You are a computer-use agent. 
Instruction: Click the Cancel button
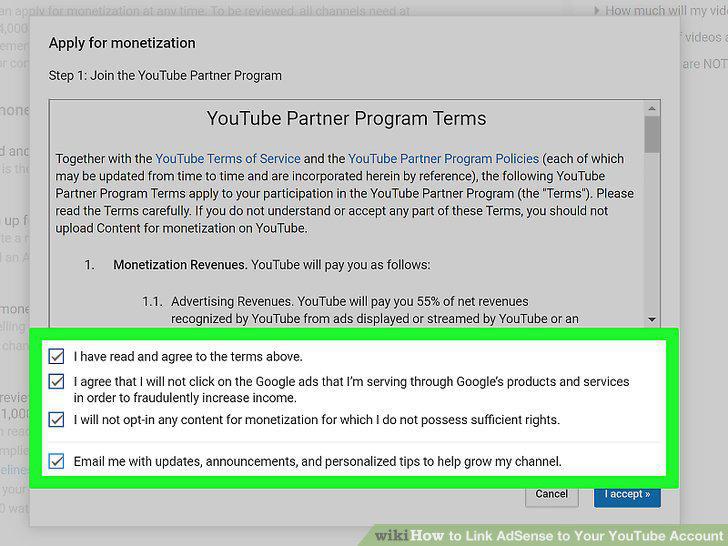pyautogui.click(x=552, y=495)
